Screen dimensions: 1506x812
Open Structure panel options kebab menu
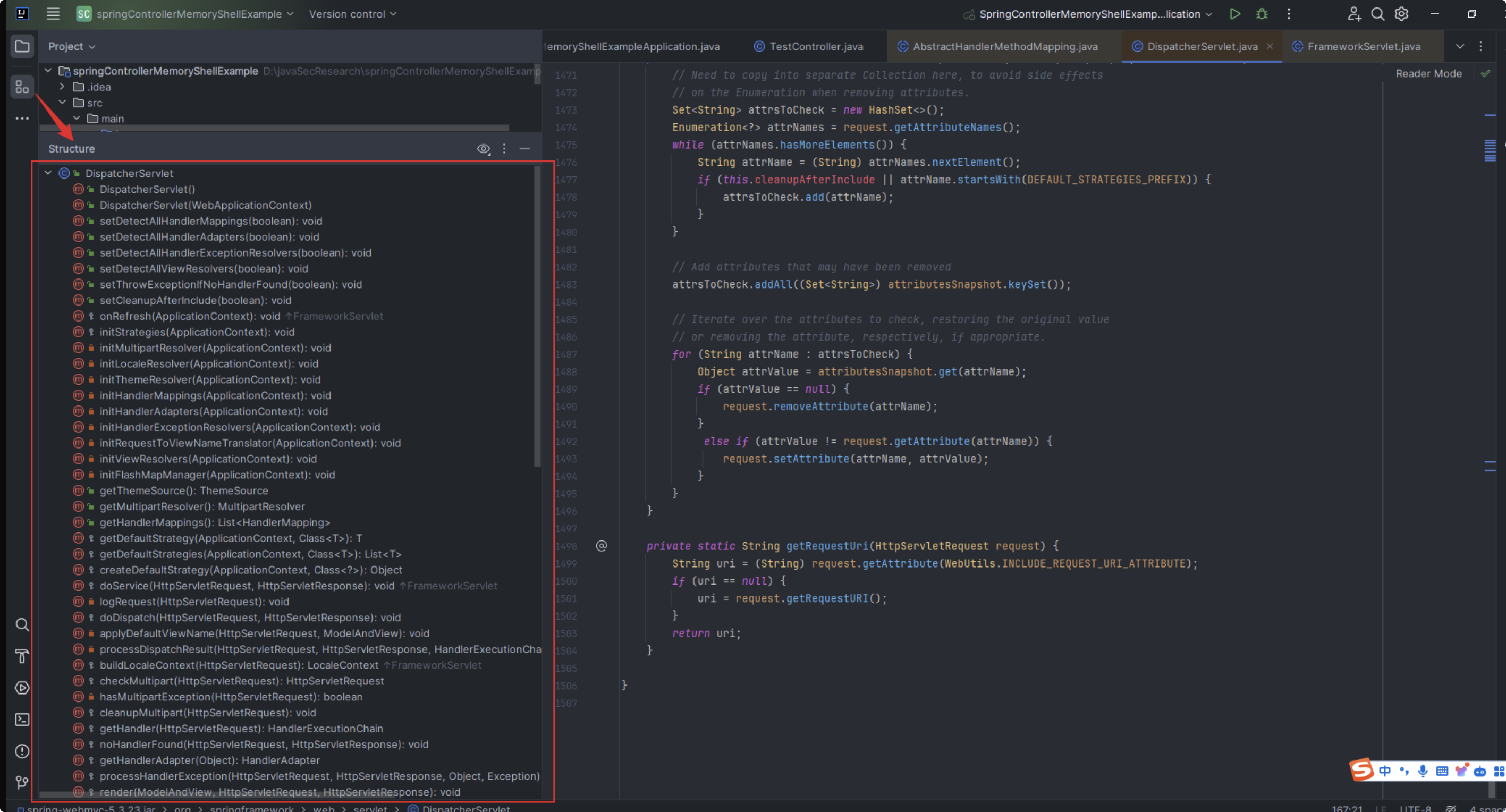coord(504,149)
